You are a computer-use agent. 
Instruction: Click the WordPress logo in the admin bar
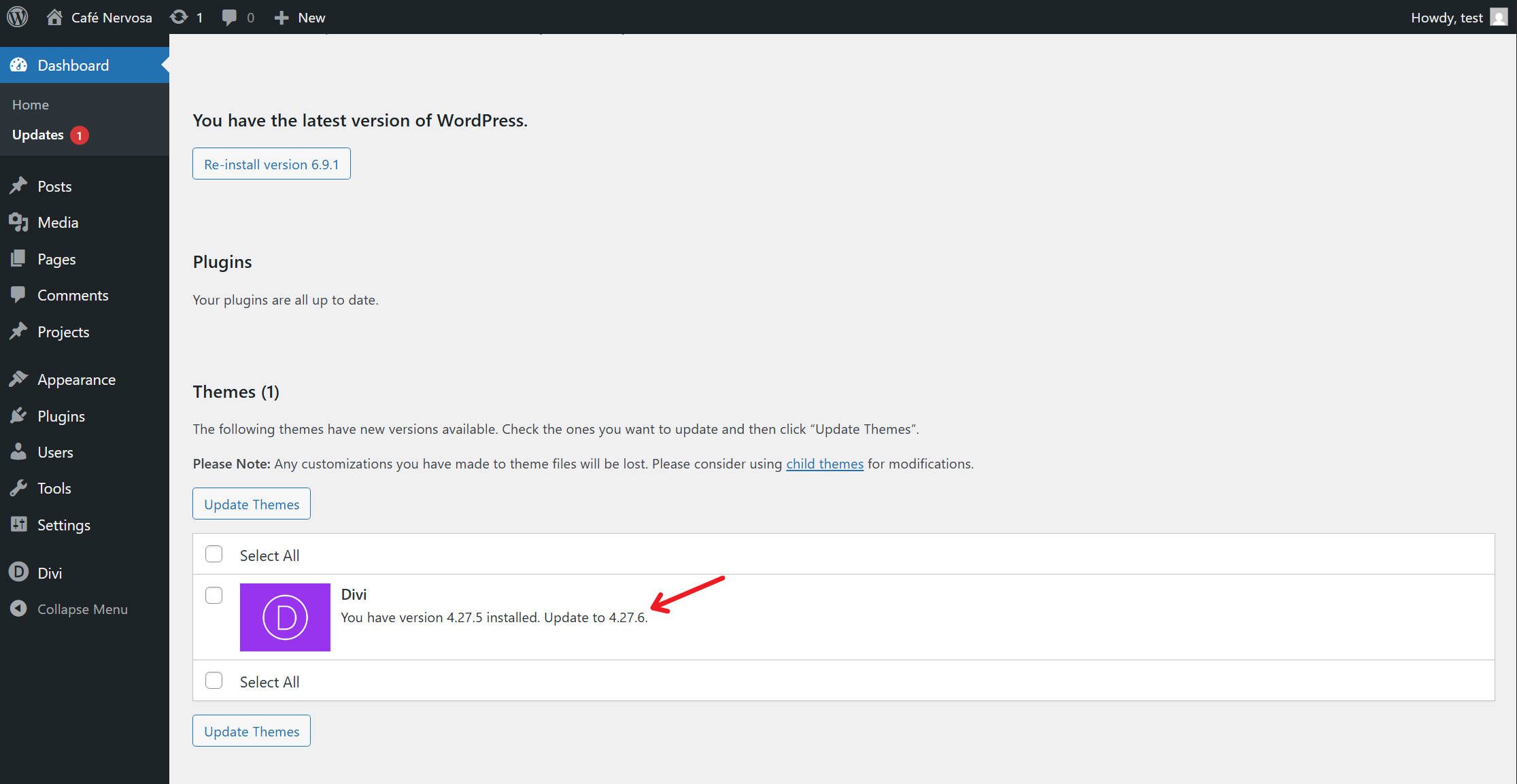[16, 17]
